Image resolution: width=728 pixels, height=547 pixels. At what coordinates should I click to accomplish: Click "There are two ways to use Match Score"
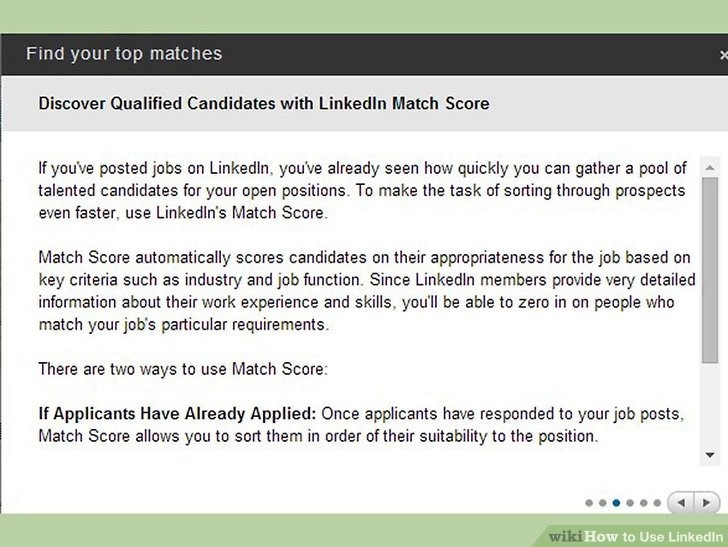(x=183, y=369)
